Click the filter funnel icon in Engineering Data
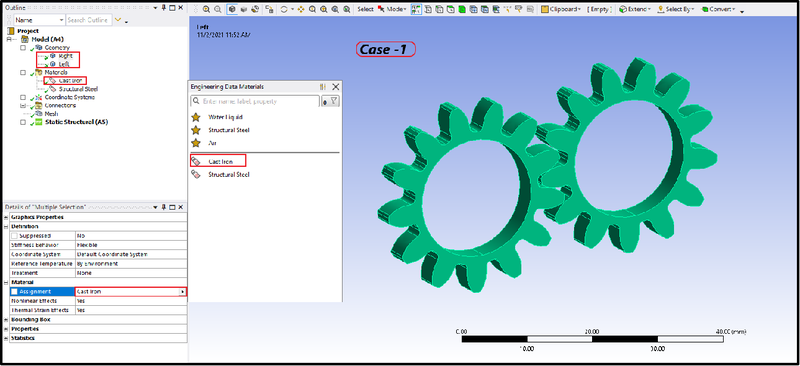The height and width of the screenshot is (366, 800). [333, 101]
